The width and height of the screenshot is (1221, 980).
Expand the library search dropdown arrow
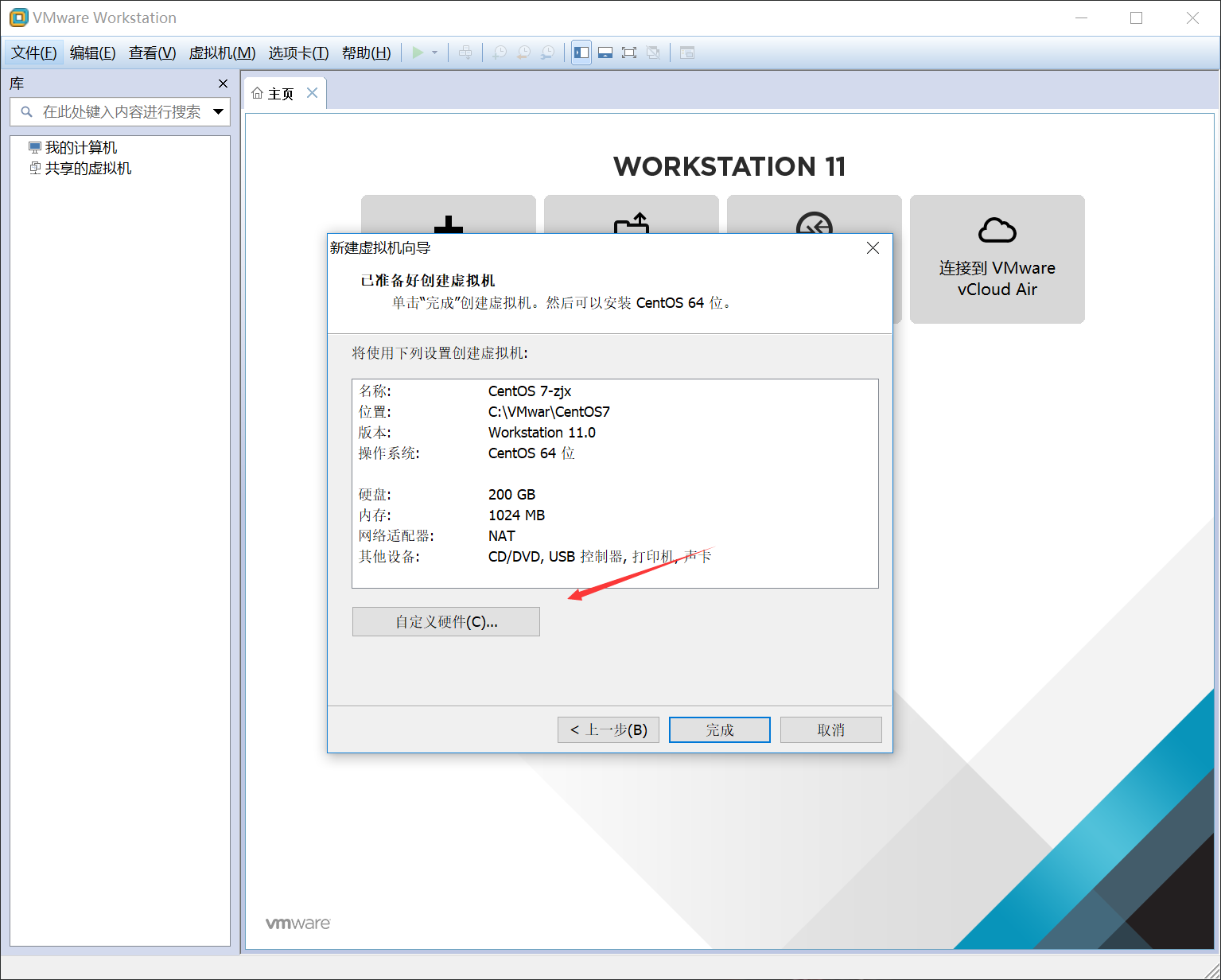(x=219, y=112)
